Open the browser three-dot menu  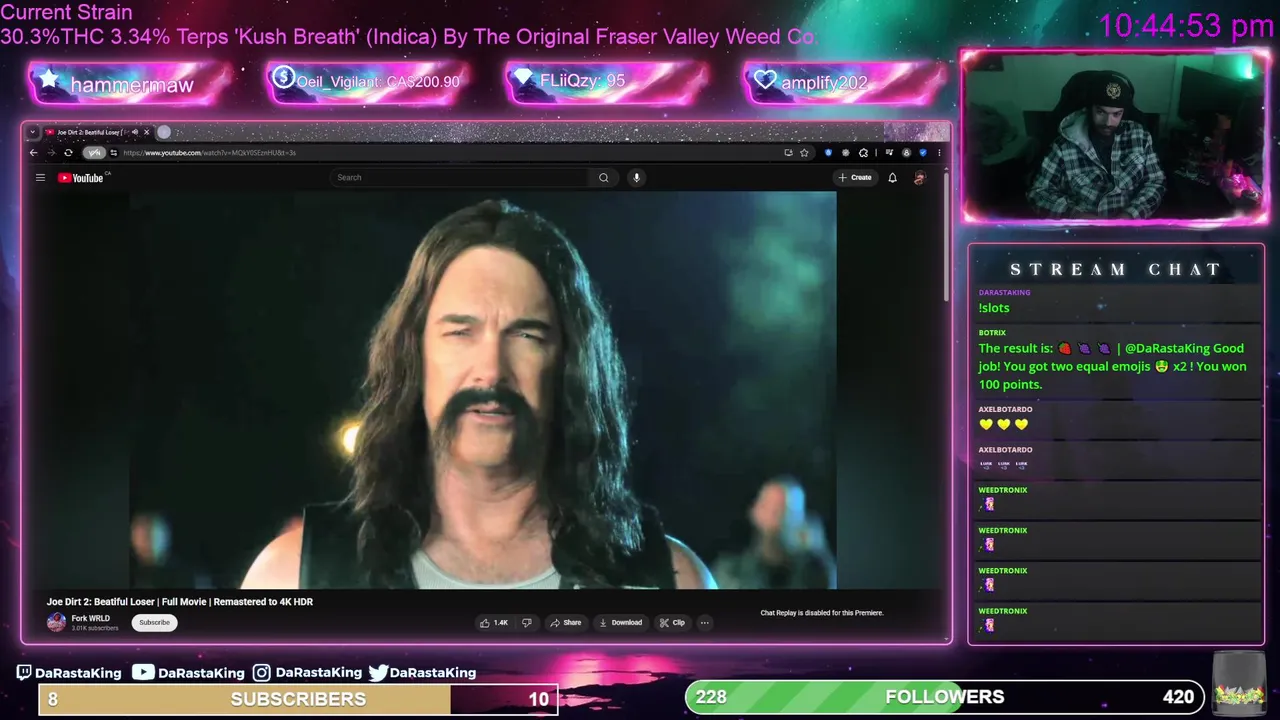939,153
